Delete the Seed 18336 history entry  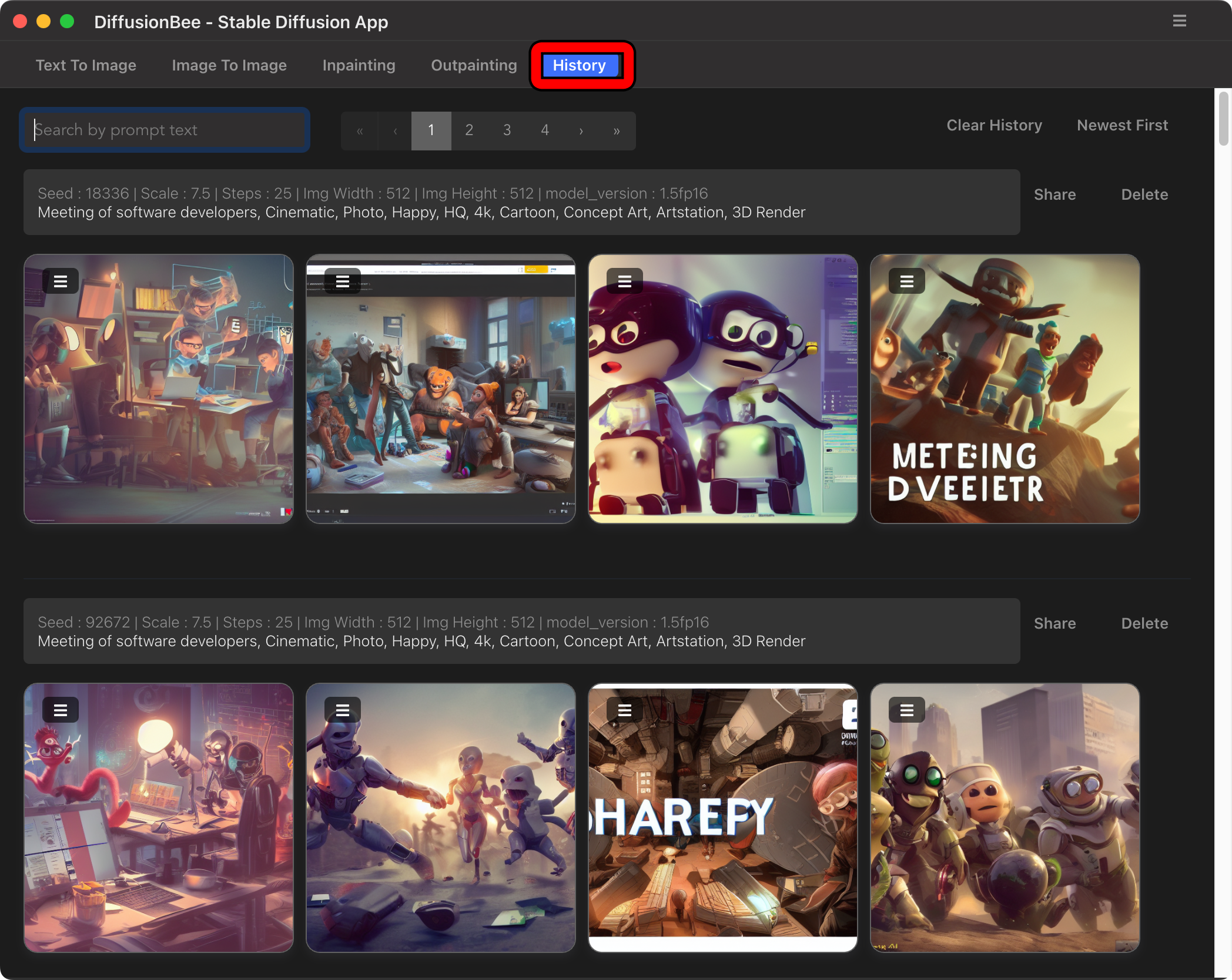point(1144,194)
